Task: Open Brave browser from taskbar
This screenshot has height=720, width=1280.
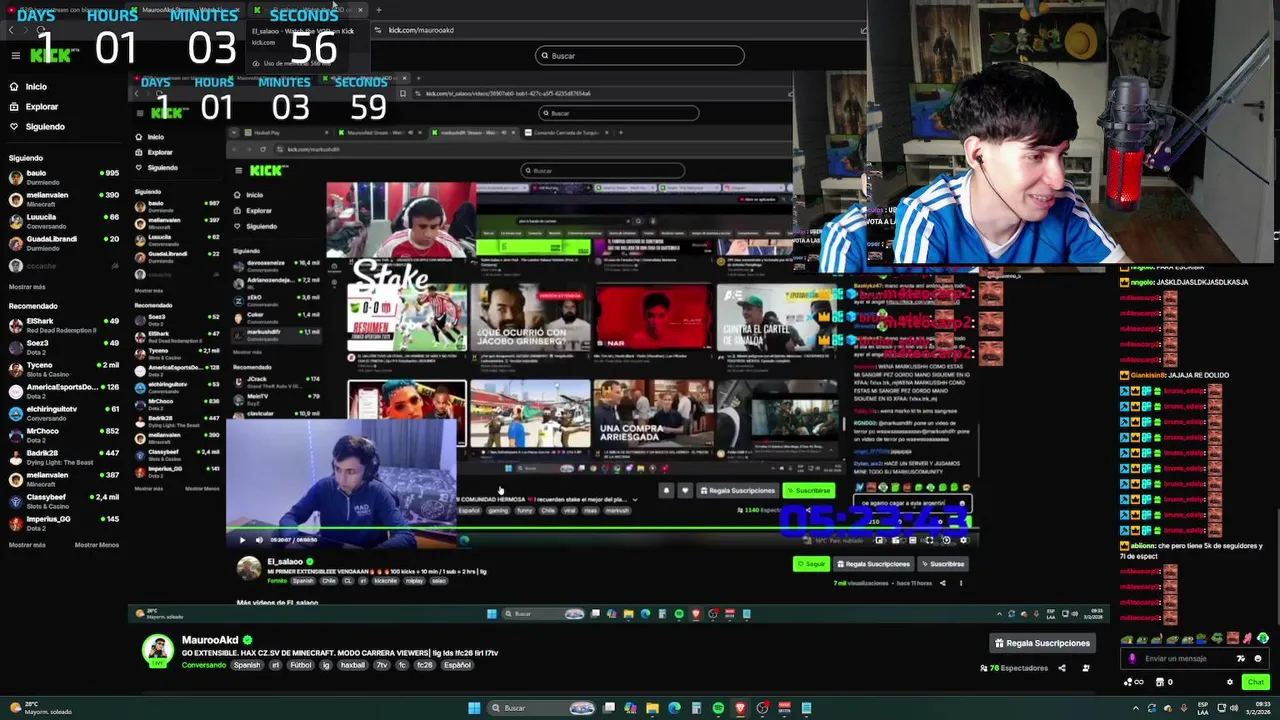Action: [x=740, y=708]
